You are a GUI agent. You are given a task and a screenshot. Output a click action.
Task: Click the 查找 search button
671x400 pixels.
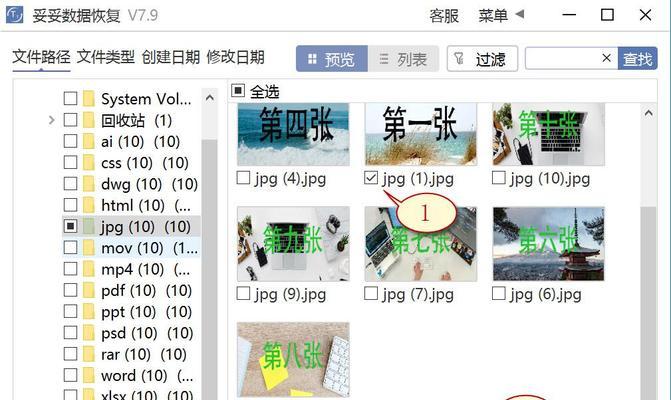click(638, 59)
